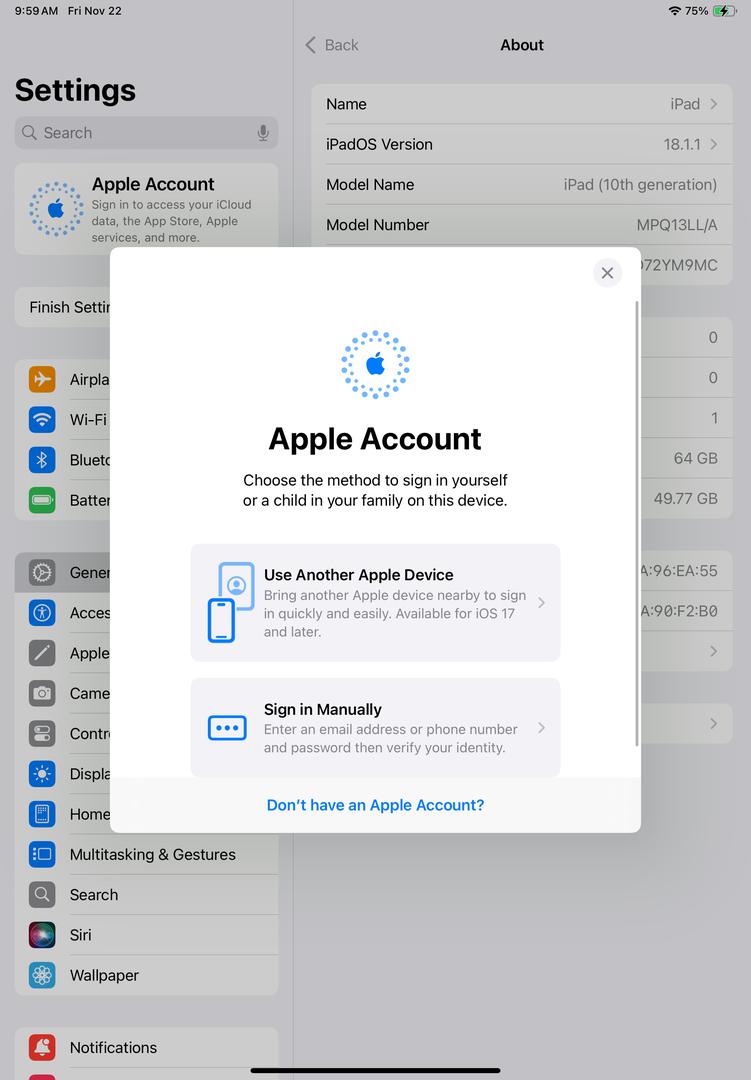The image size is (751, 1080).
Task: Tap the battery status icon
Action: 725,11
